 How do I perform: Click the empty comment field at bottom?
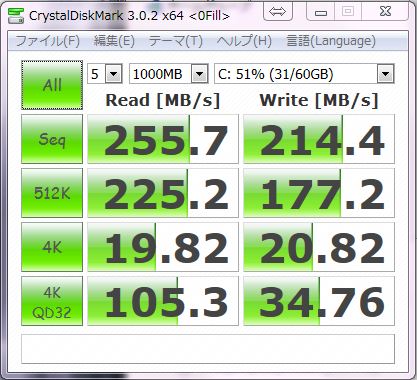(x=208, y=349)
